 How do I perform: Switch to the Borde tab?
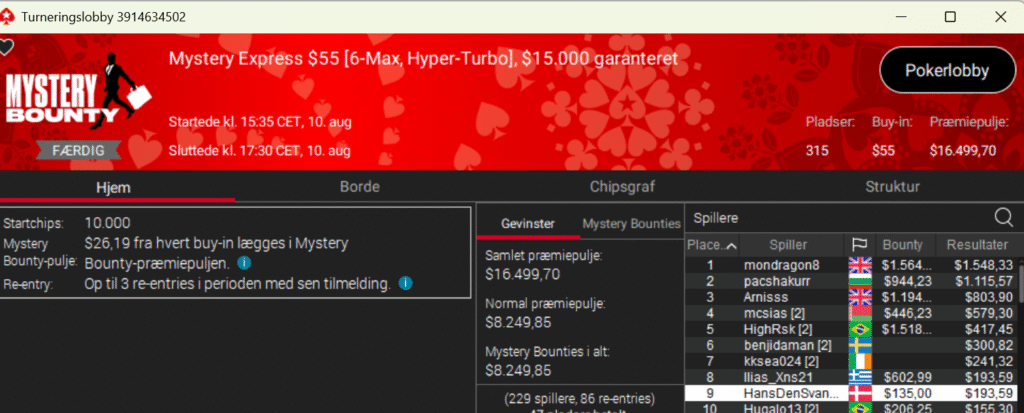(360, 187)
